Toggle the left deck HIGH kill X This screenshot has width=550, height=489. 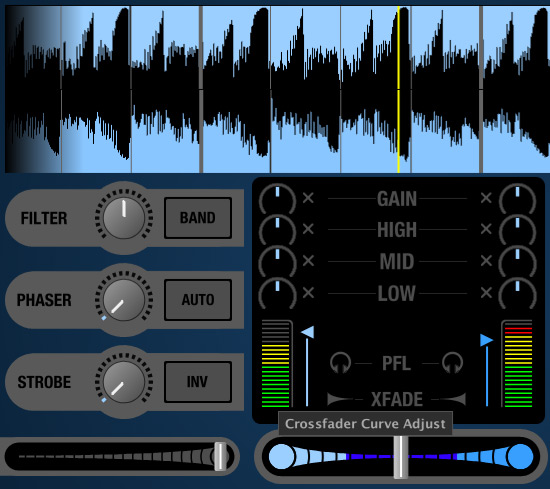(308, 229)
